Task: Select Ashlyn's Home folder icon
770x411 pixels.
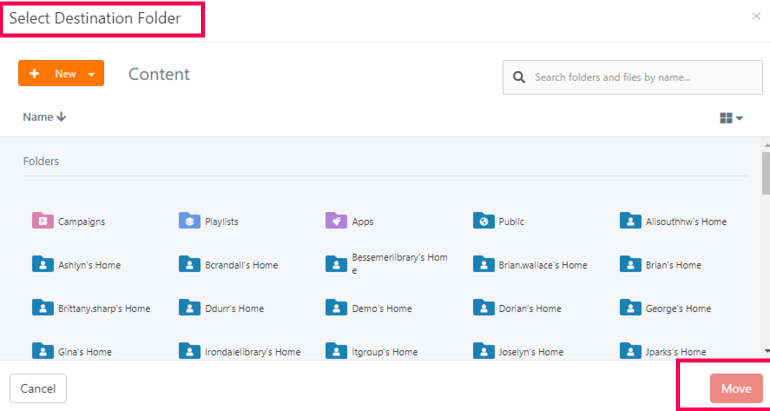Action: click(42, 264)
